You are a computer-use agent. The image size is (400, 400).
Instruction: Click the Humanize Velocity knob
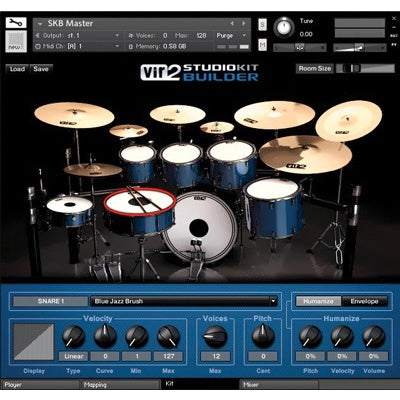pyautogui.click(x=342, y=337)
